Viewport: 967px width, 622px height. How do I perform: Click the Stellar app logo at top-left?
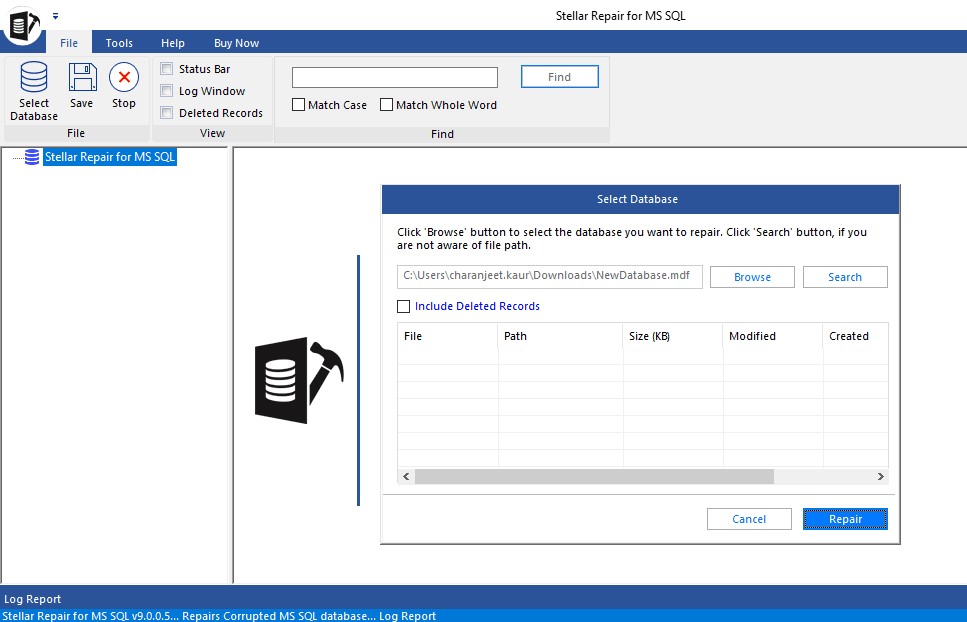point(20,24)
